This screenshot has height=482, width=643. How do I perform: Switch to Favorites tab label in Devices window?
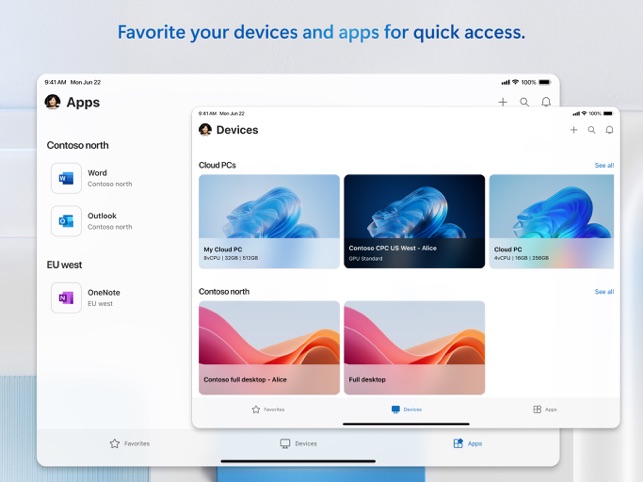pyautogui.click(x=274, y=409)
